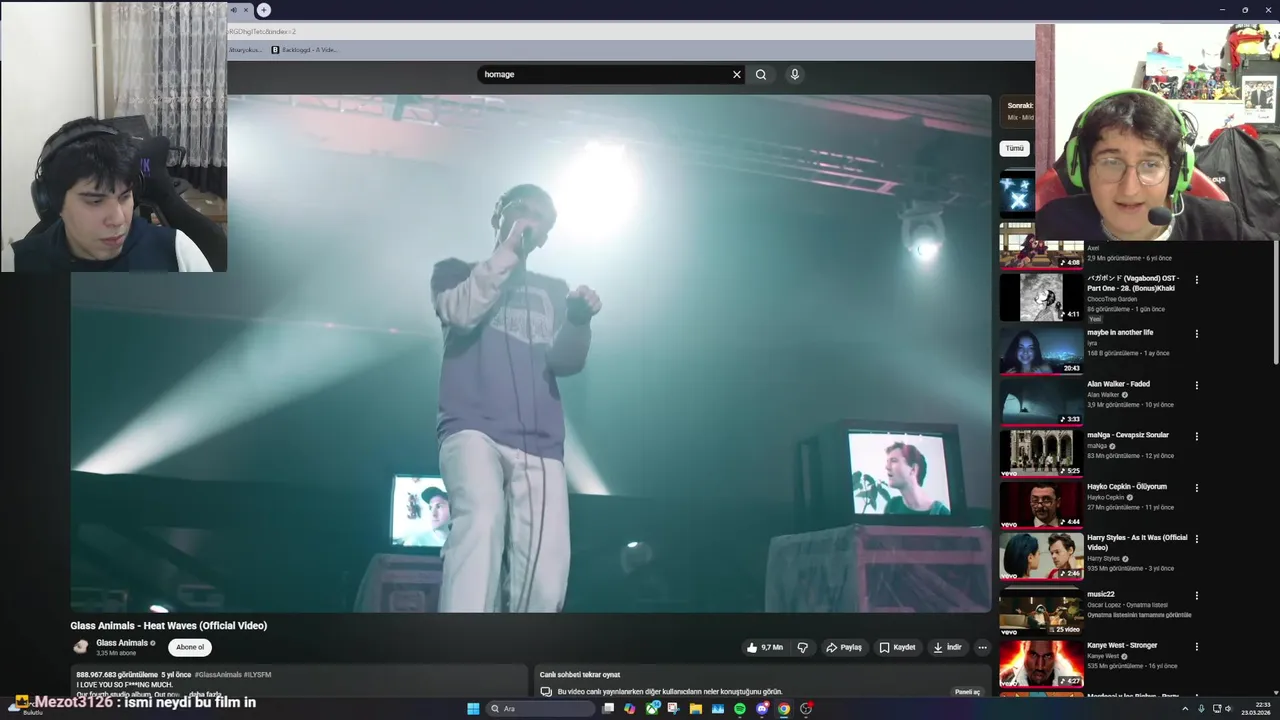Show hidden system tray icons
The image size is (1280, 720).
(1186, 709)
